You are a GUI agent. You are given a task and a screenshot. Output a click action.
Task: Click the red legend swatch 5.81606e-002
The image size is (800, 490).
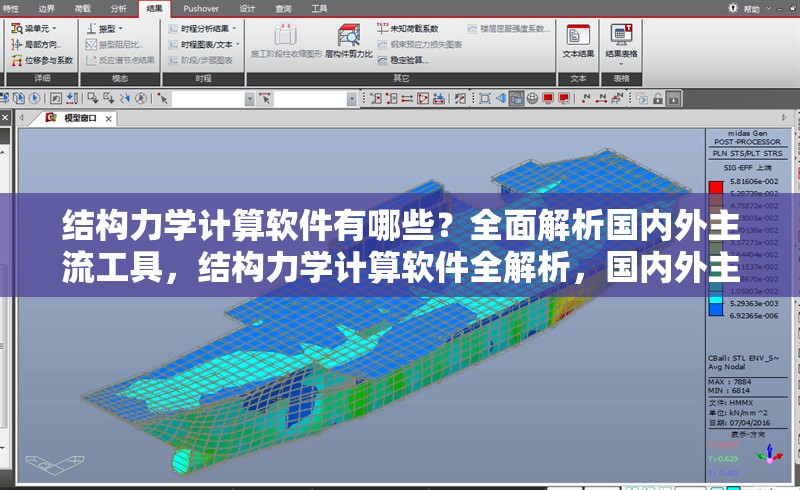716,187
